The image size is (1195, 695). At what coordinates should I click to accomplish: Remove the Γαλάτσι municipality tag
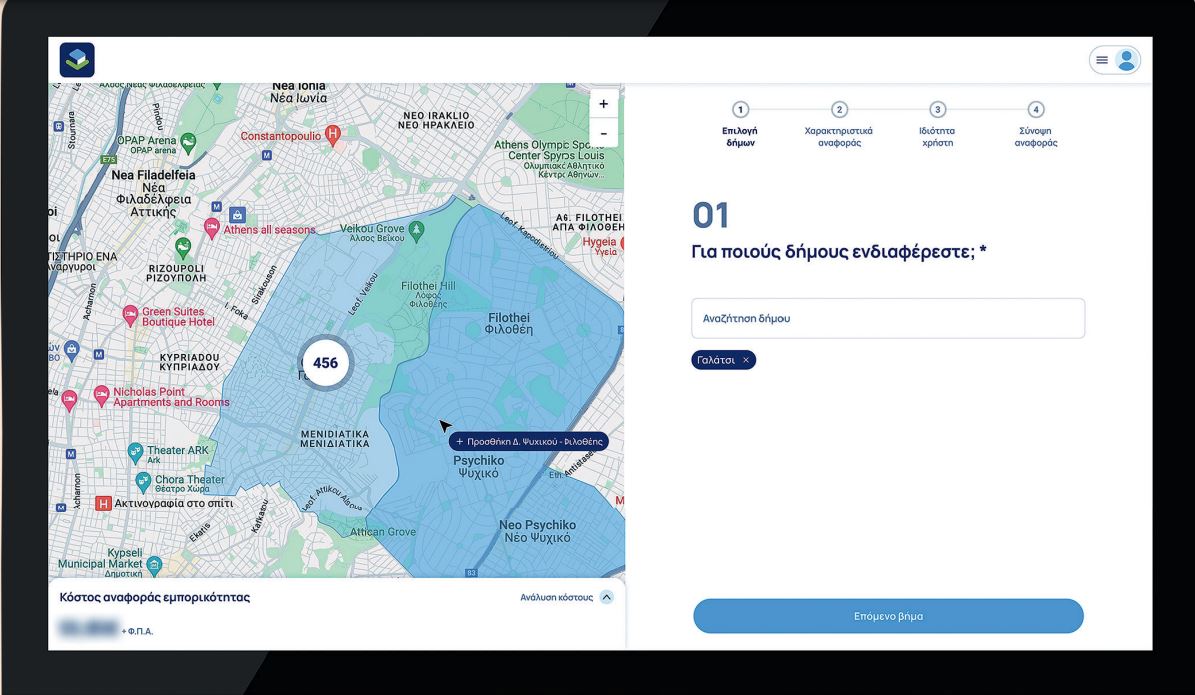[x=746, y=360]
